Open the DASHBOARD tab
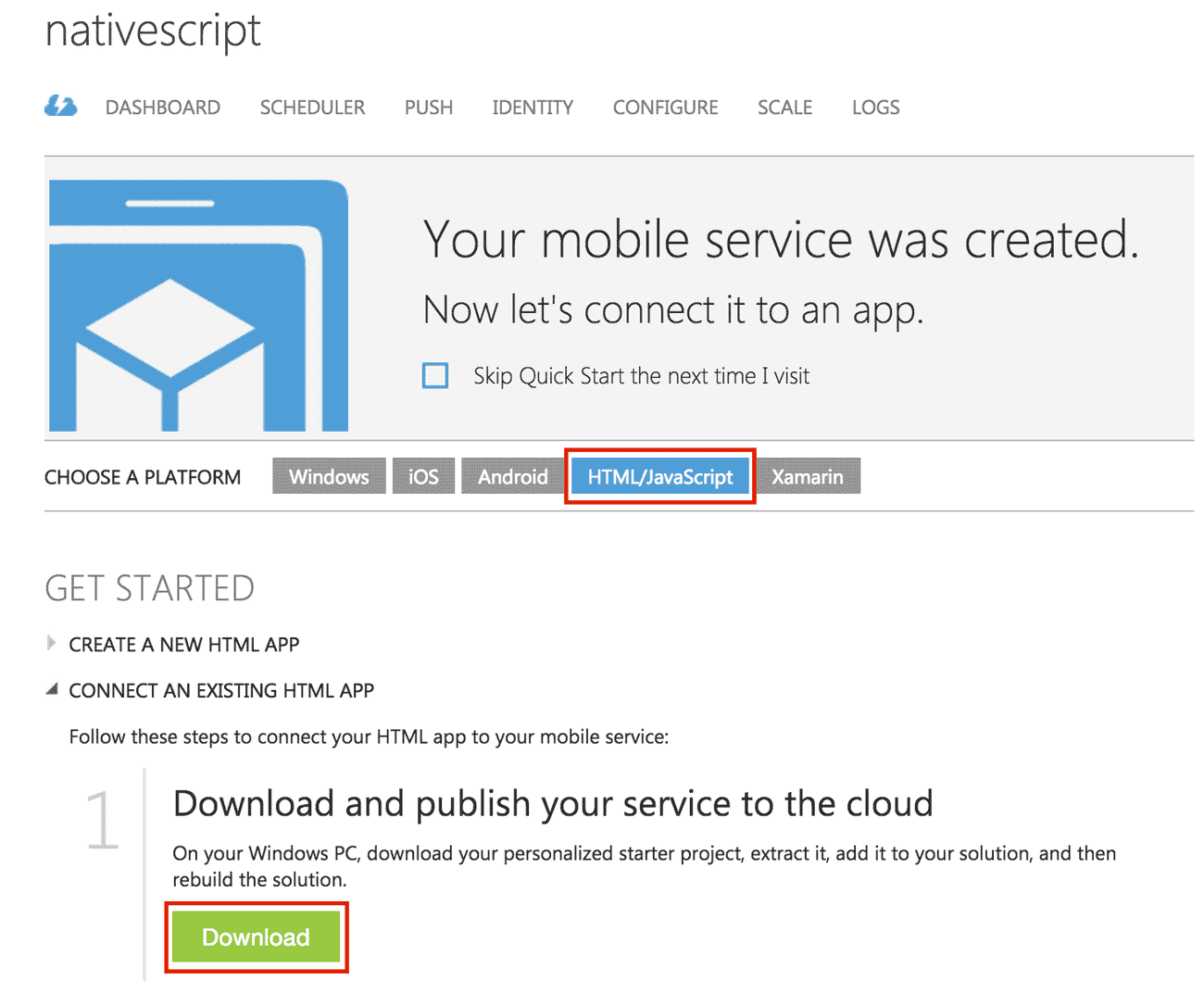Image resolution: width=1204 pixels, height=981 pixels. (x=162, y=107)
